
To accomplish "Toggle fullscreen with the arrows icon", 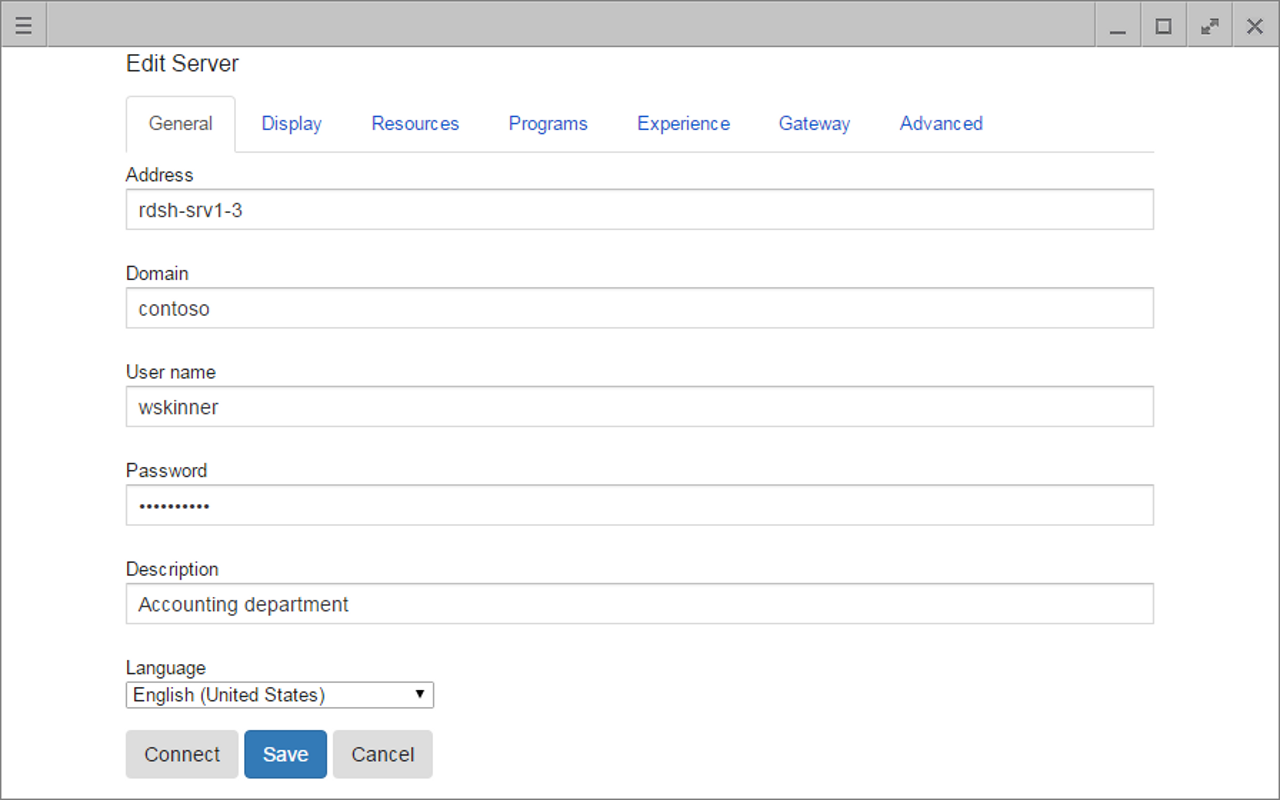I will coord(1210,26).
